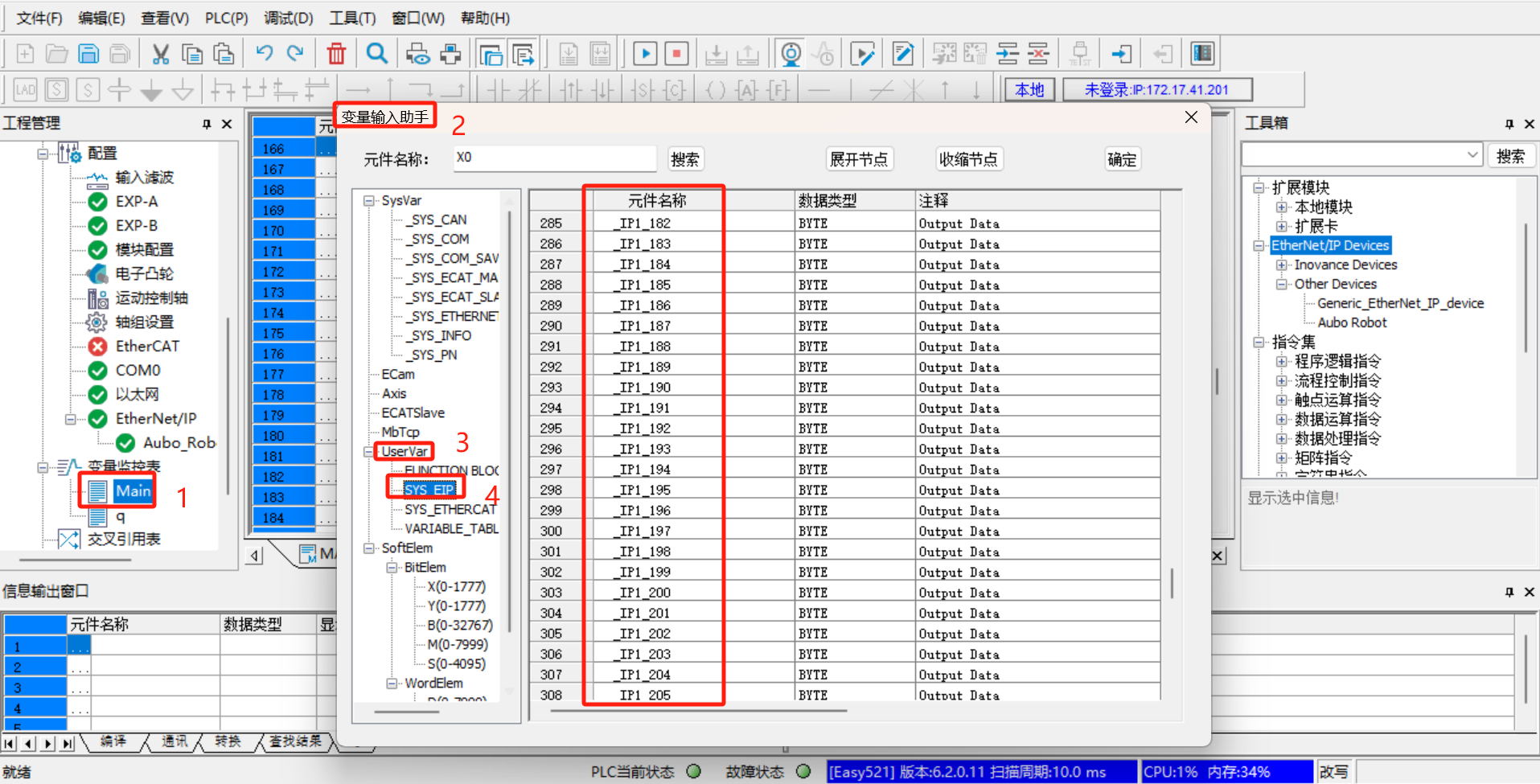Select X(0-1777) under BitElem
Viewport: 1540px width, 784px height.
click(x=456, y=587)
